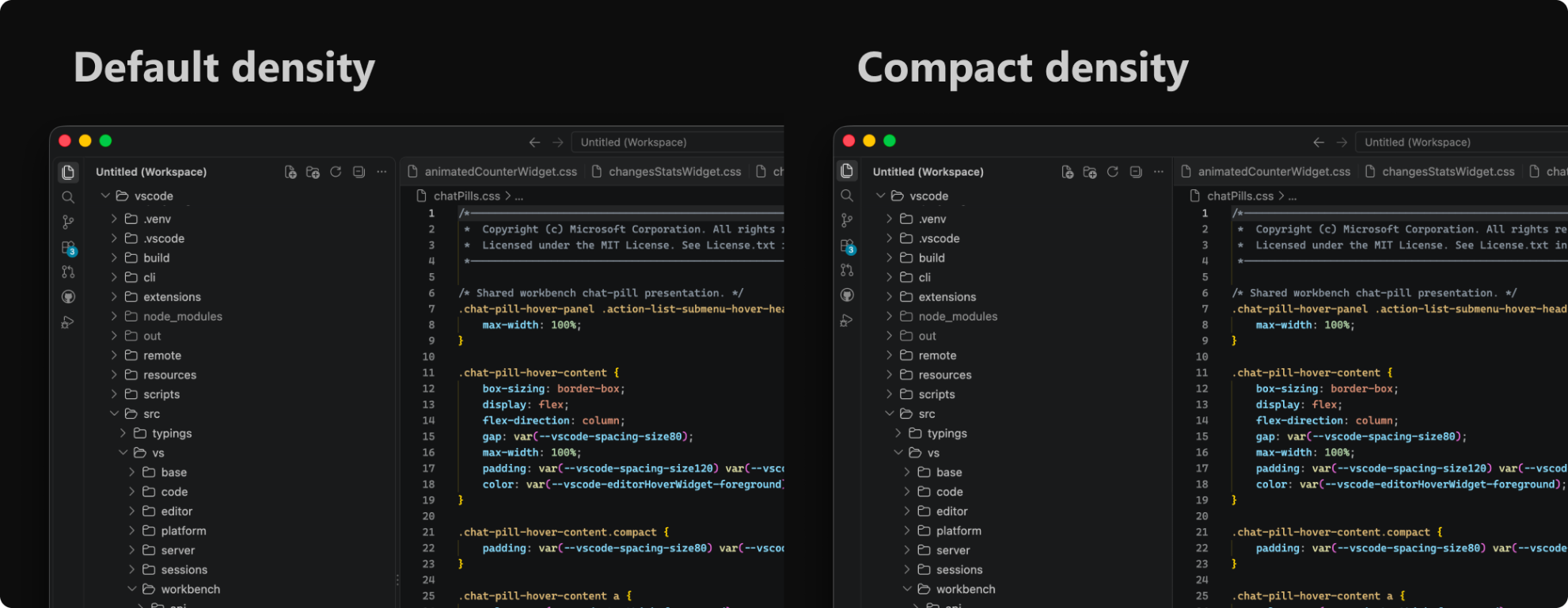Go back using arrow in Default density window
Image resolution: width=1568 pixels, height=608 pixels.
tap(534, 142)
